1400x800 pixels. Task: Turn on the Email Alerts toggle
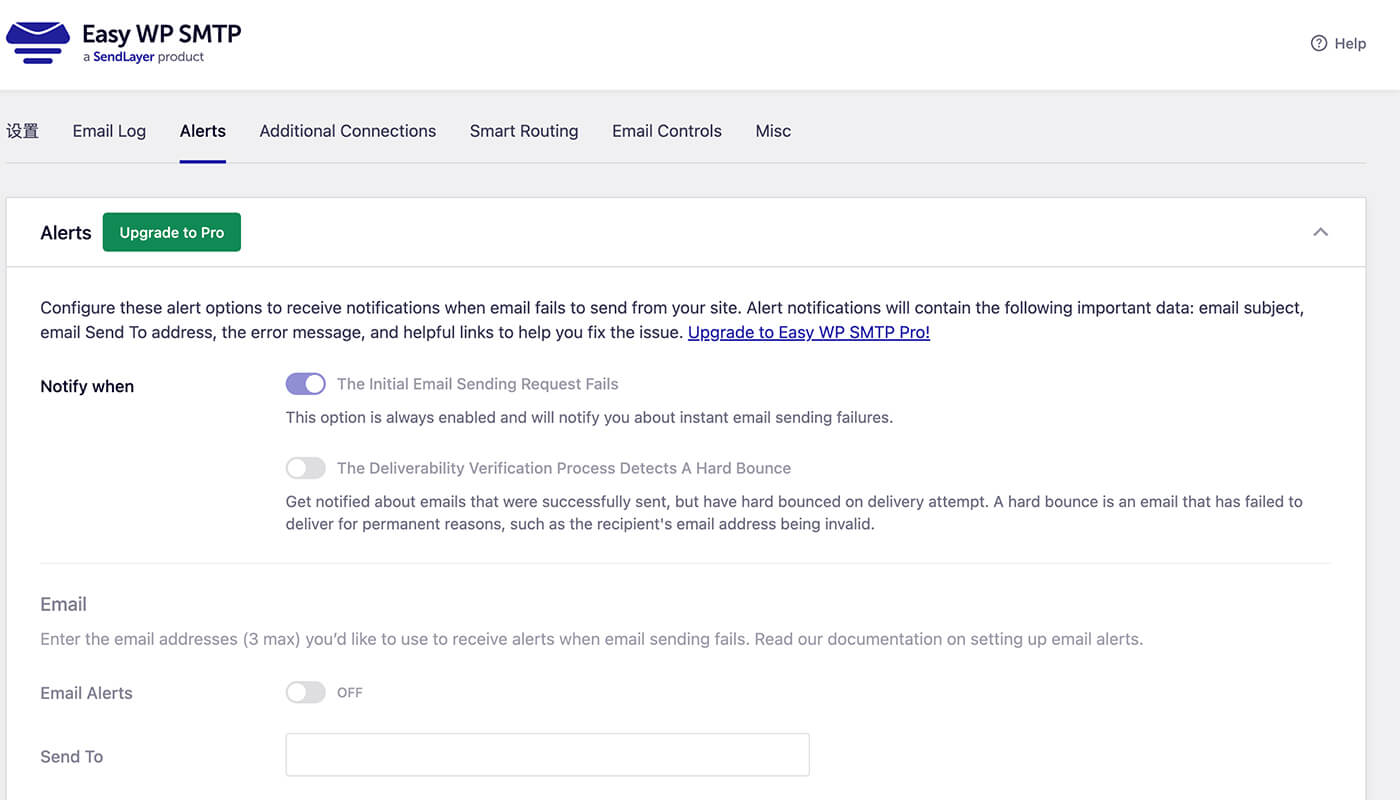point(305,692)
